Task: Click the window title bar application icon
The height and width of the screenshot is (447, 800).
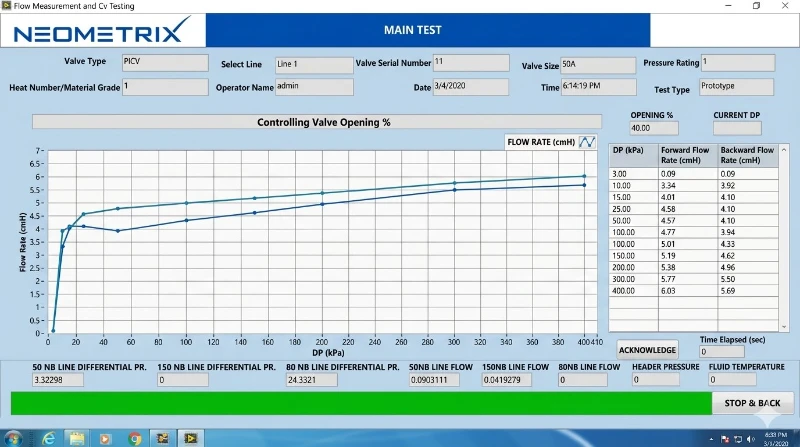Action: pyautogui.click(x=6, y=6)
